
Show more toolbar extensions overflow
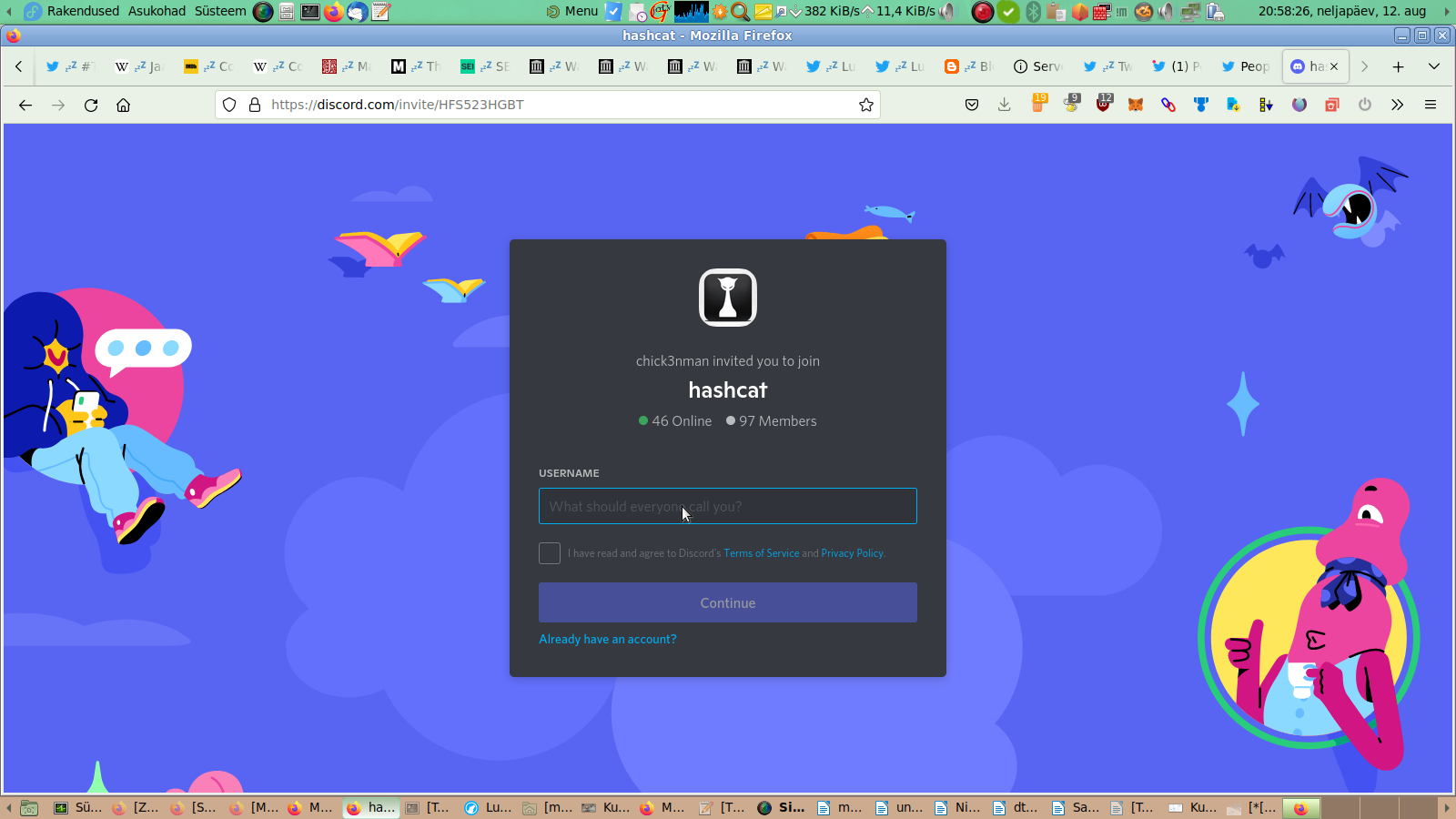[1398, 105]
